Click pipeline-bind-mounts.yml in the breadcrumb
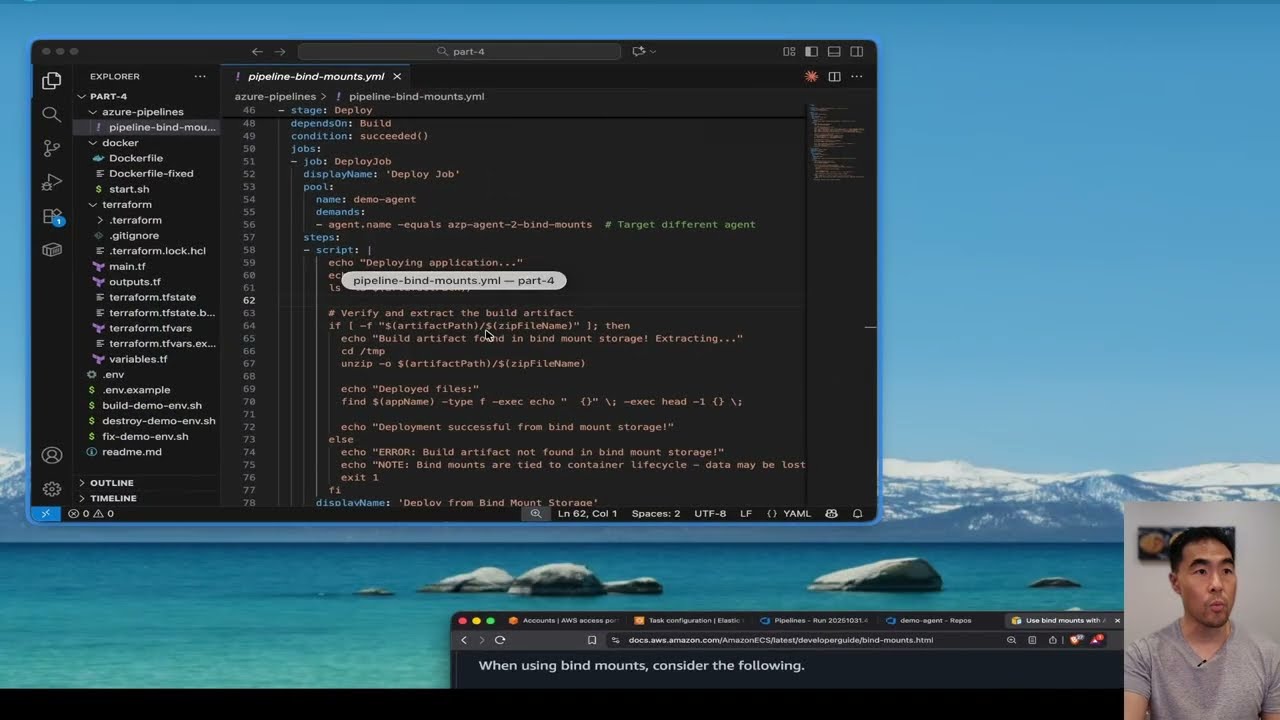This screenshot has height=720, width=1280. point(416,97)
